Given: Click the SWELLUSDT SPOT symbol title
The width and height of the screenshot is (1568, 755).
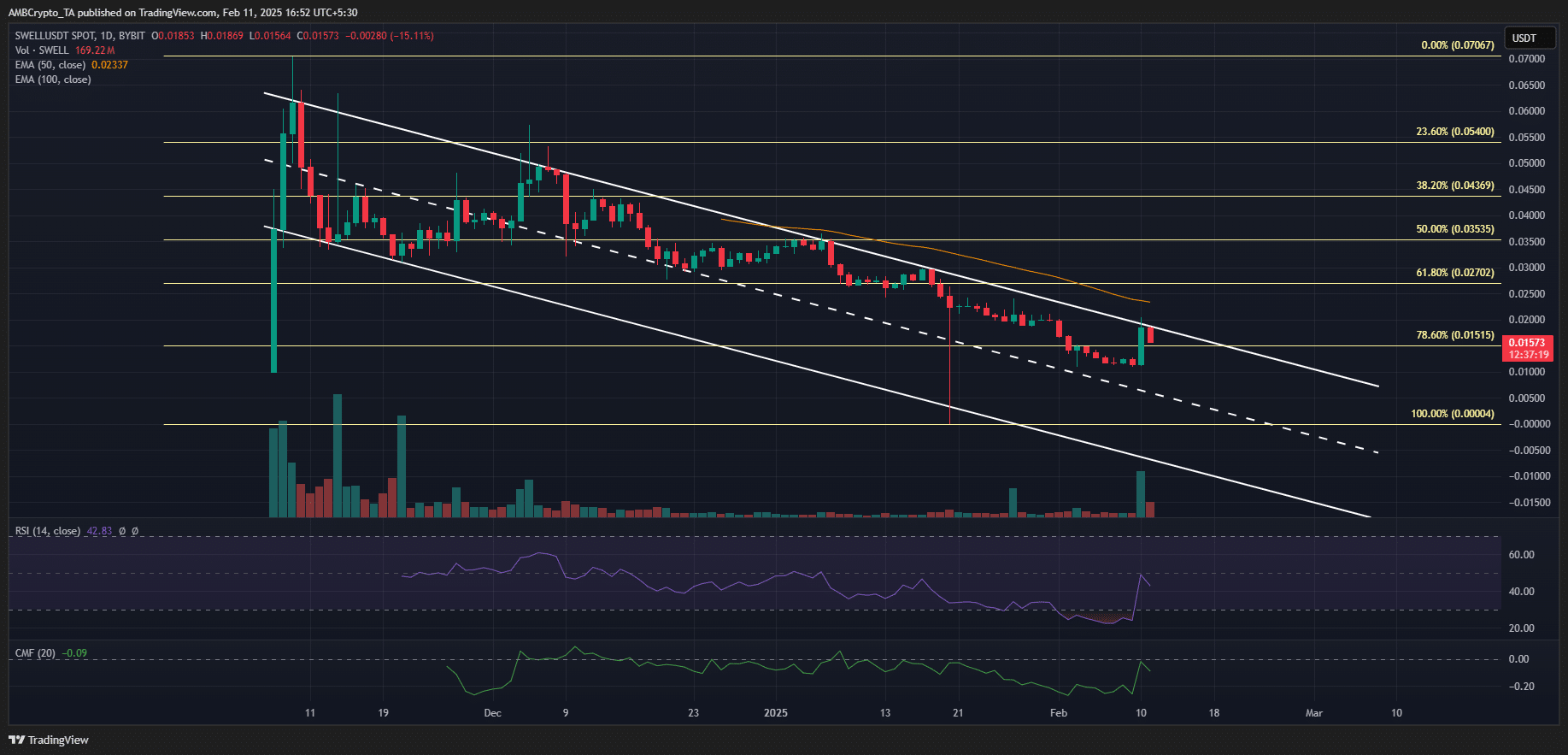Looking at the screenshot, I should (79, 36).
